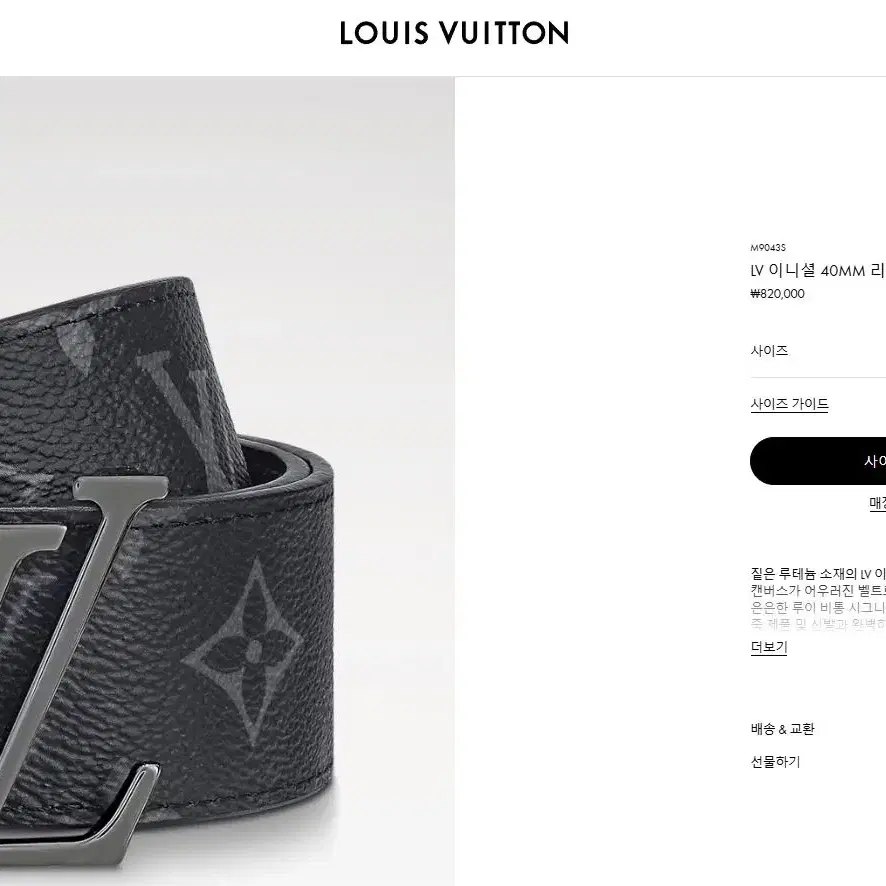
Task: Click the black size selection button
Action: point(818,461)
